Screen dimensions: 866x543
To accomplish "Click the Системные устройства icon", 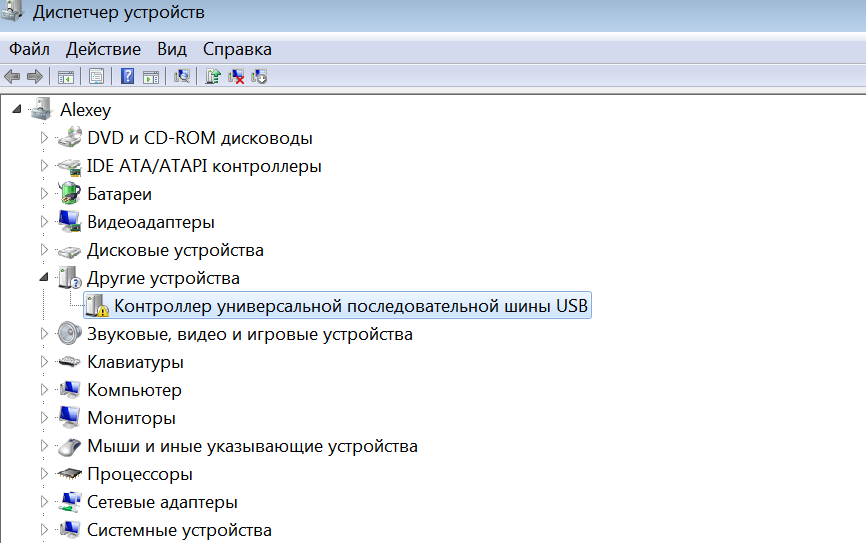I will coord(70,529).
